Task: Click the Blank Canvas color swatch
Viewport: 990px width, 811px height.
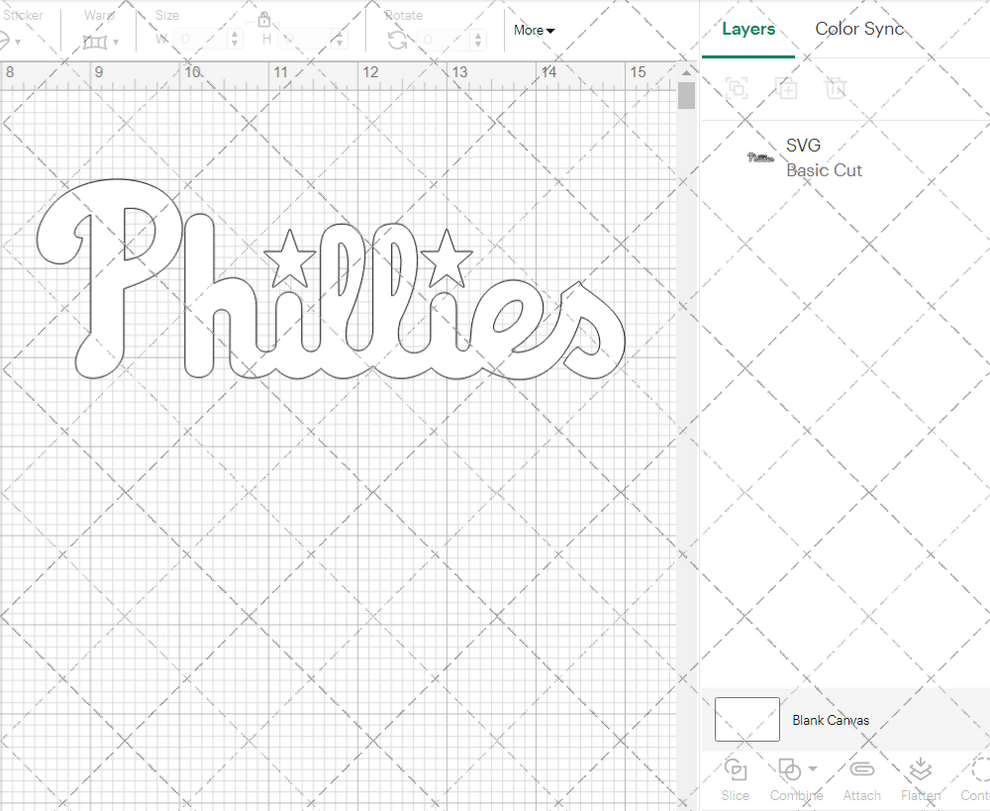Action: tap(746, 718)
